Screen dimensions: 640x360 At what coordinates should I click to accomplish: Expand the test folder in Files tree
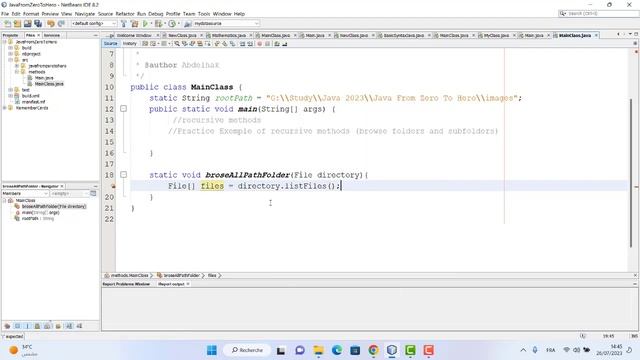(10, 90)
